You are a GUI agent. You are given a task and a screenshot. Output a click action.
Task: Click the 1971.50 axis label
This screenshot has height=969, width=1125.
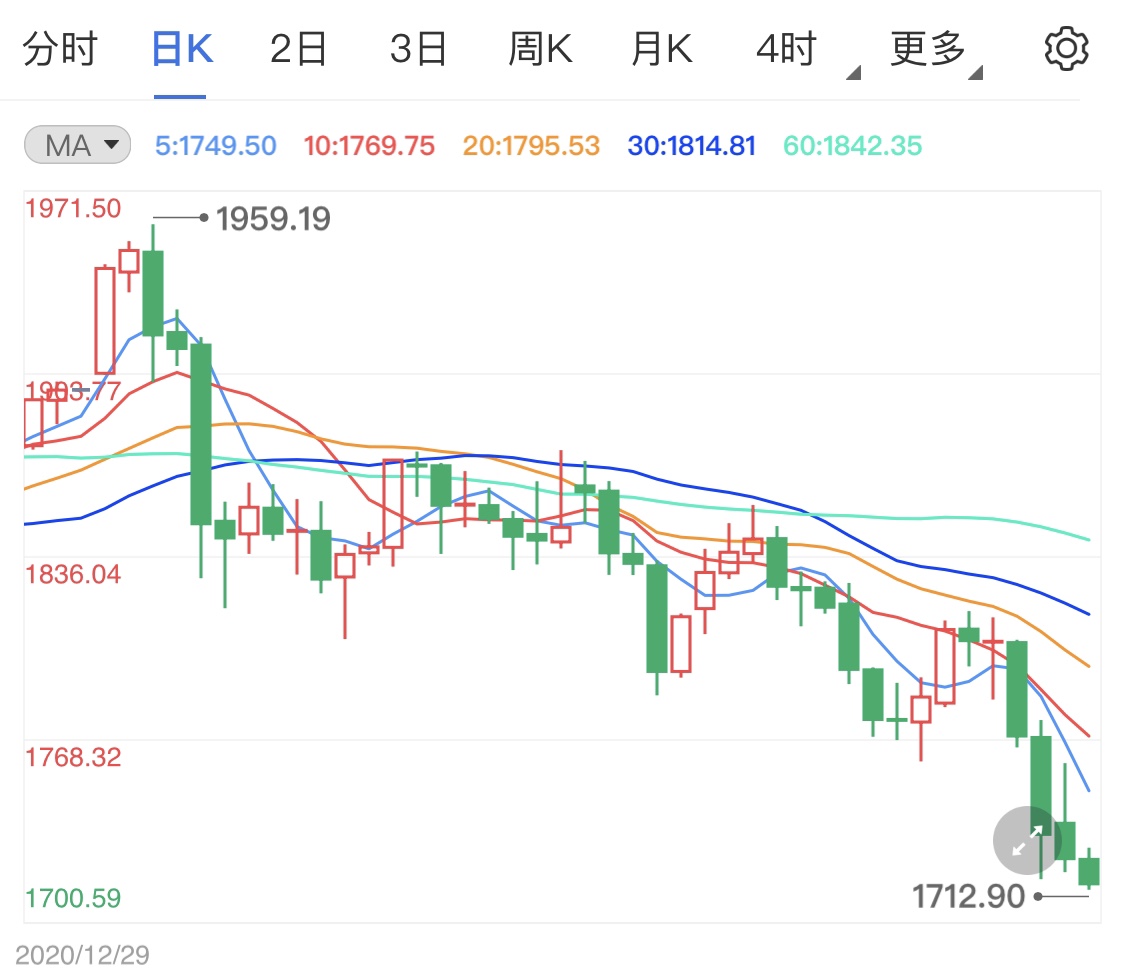pyautogui.click(x=73, y=209)
